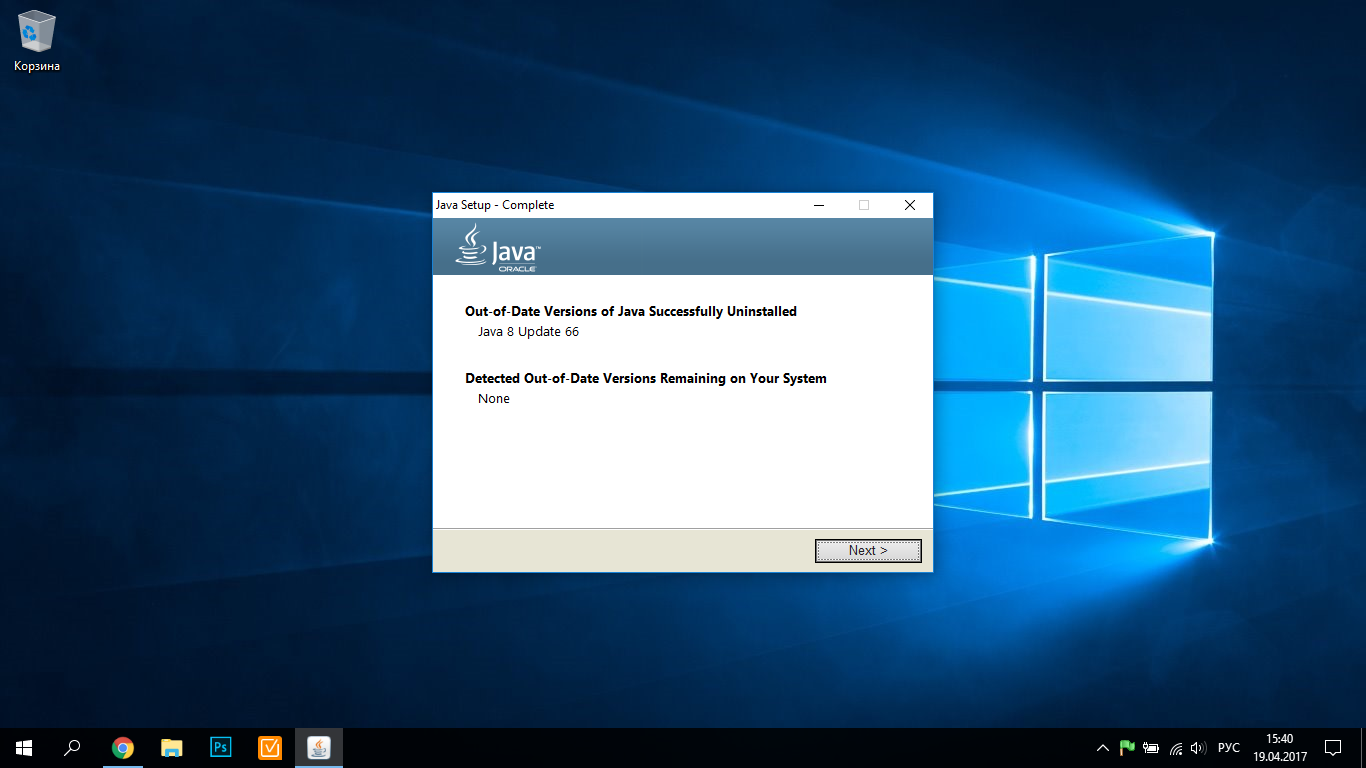The image size is (1366, 768).
Task: Switch the РУС input language indicator
Action: [x=1228, y=747]
